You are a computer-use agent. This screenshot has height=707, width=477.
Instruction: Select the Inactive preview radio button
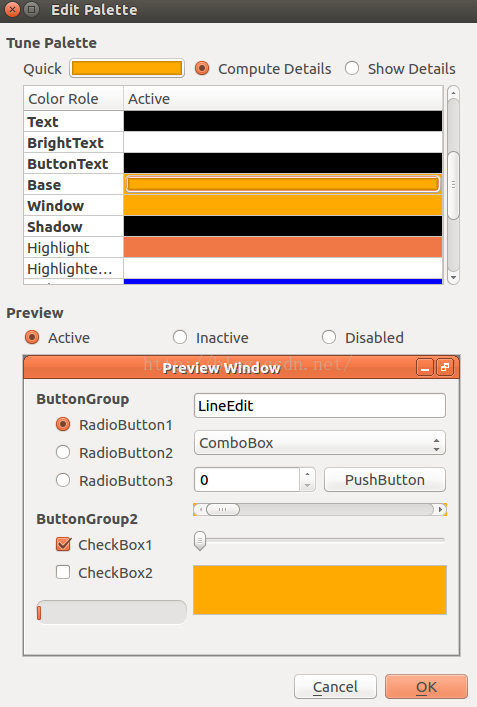180,337
